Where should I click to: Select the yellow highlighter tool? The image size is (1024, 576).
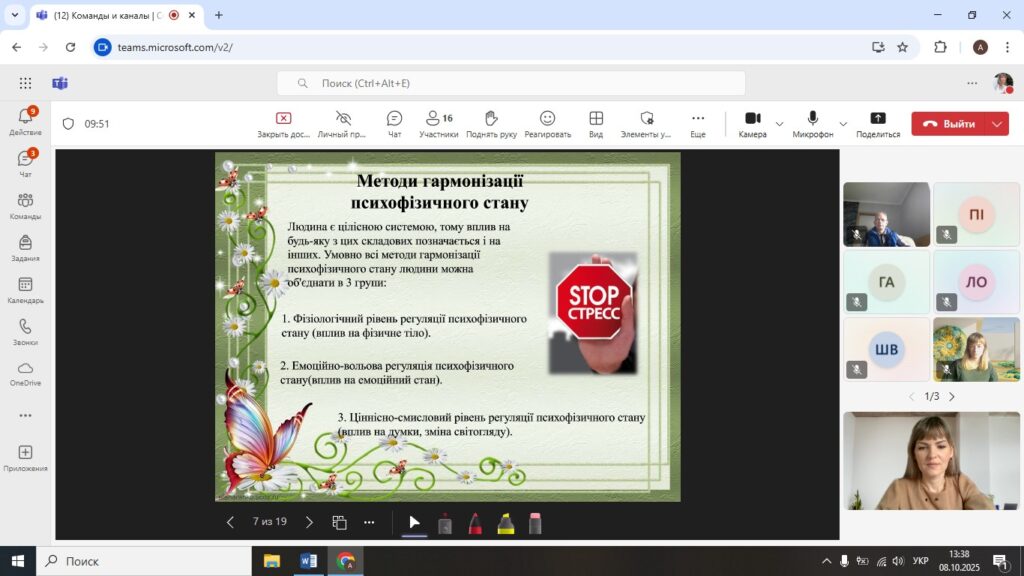tap(506, 523)
